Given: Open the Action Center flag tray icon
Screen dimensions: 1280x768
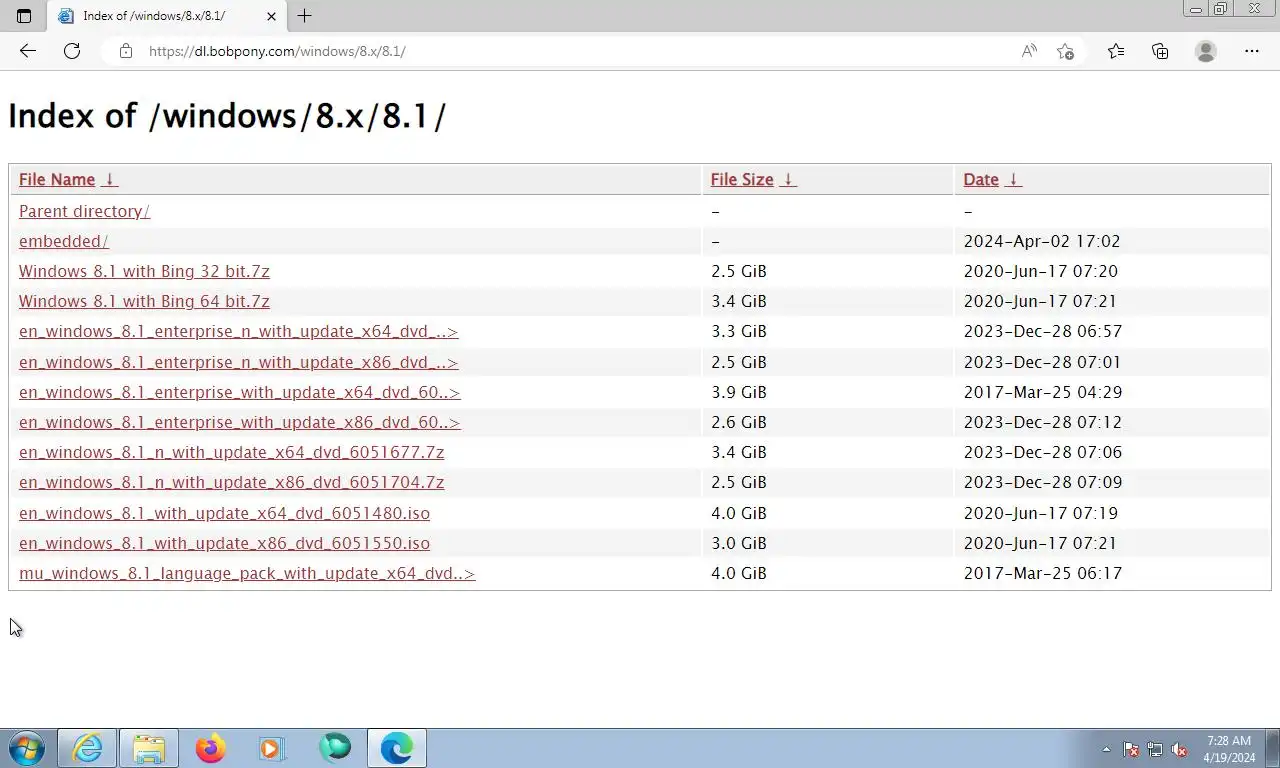Looking at the screenshot, I should click(1131, 749).
